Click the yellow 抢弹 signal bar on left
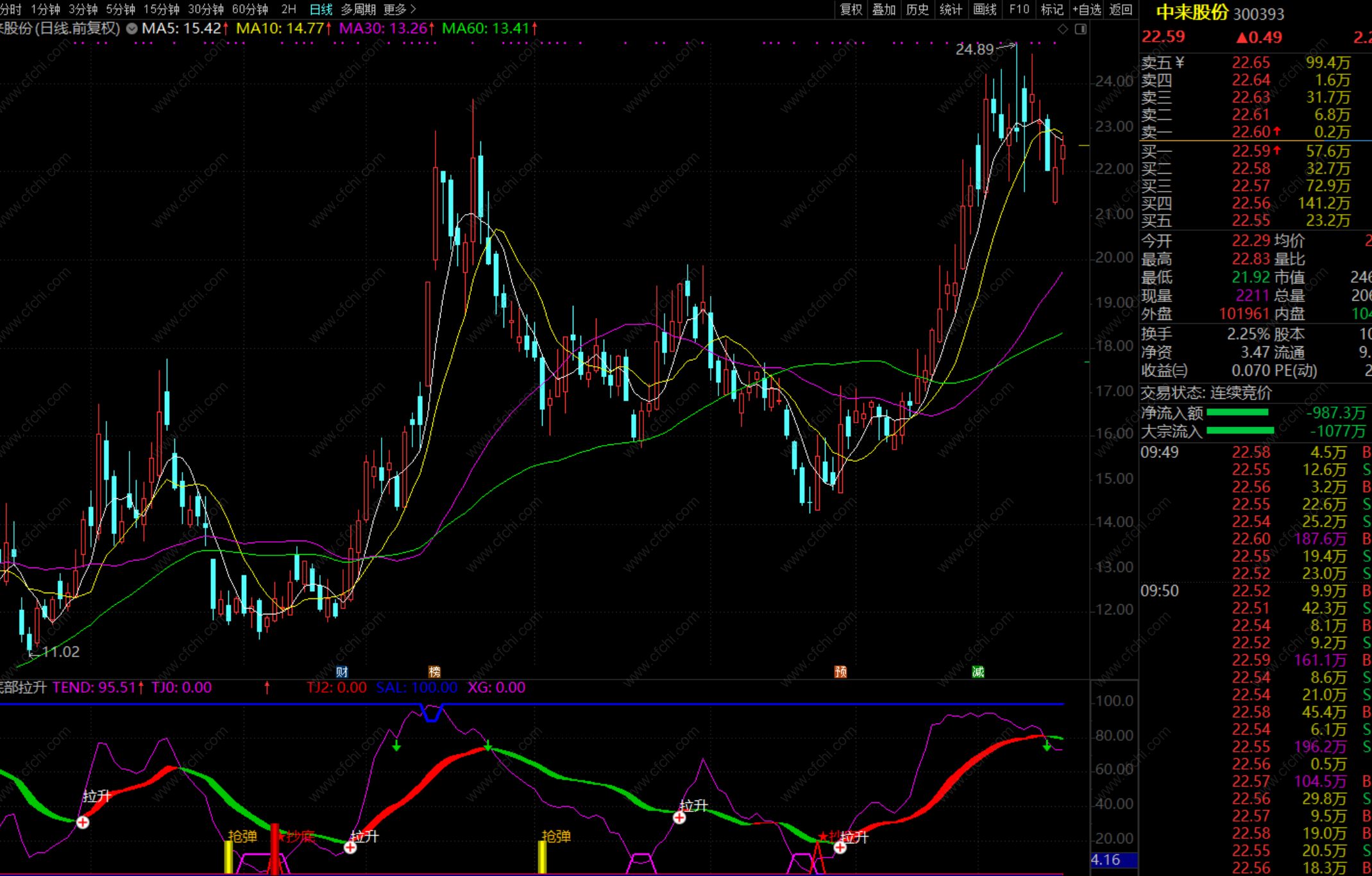This screenshot has width=1372, height=876. tap(228, 857)
